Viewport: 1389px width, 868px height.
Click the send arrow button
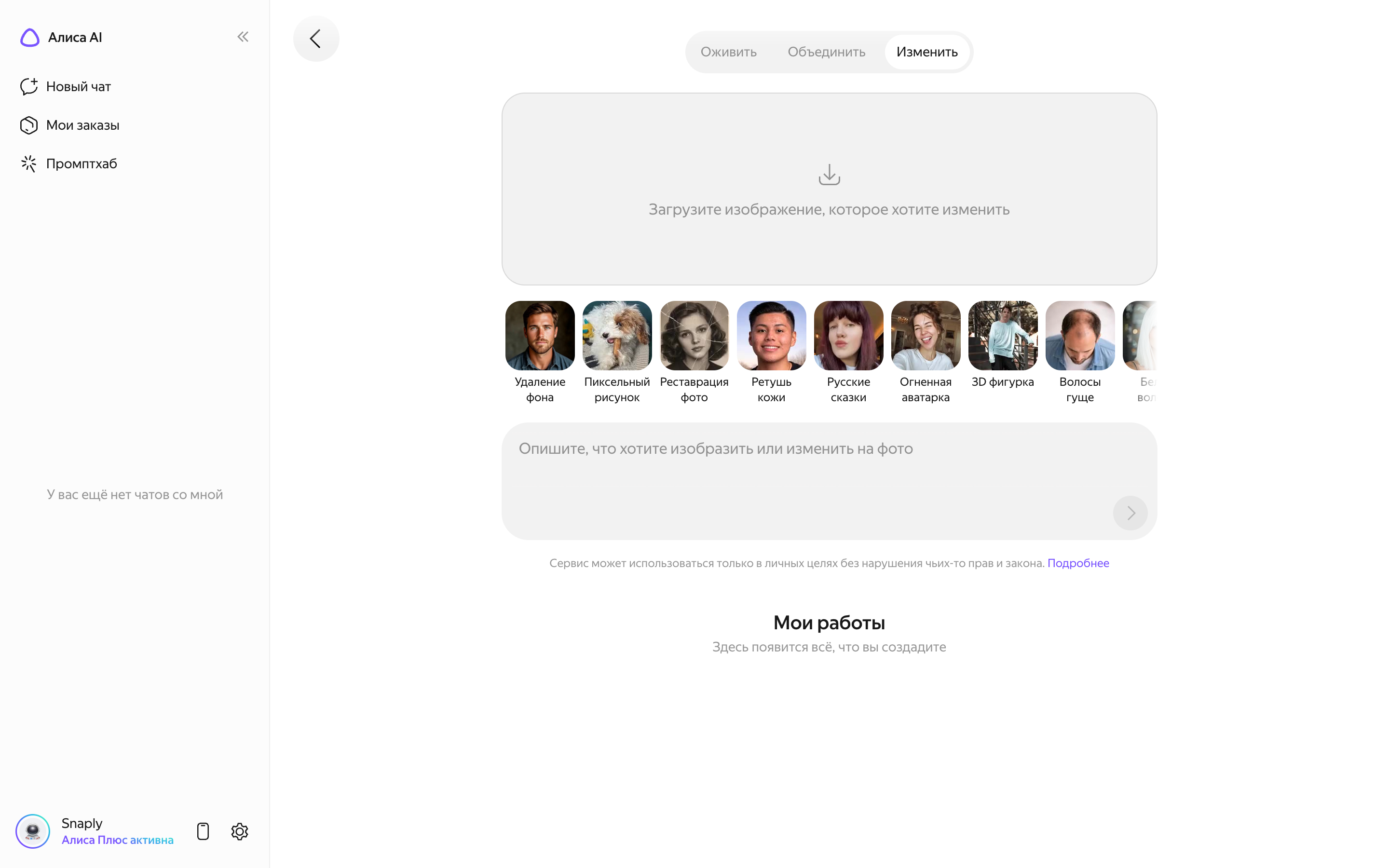(1130, 513)
